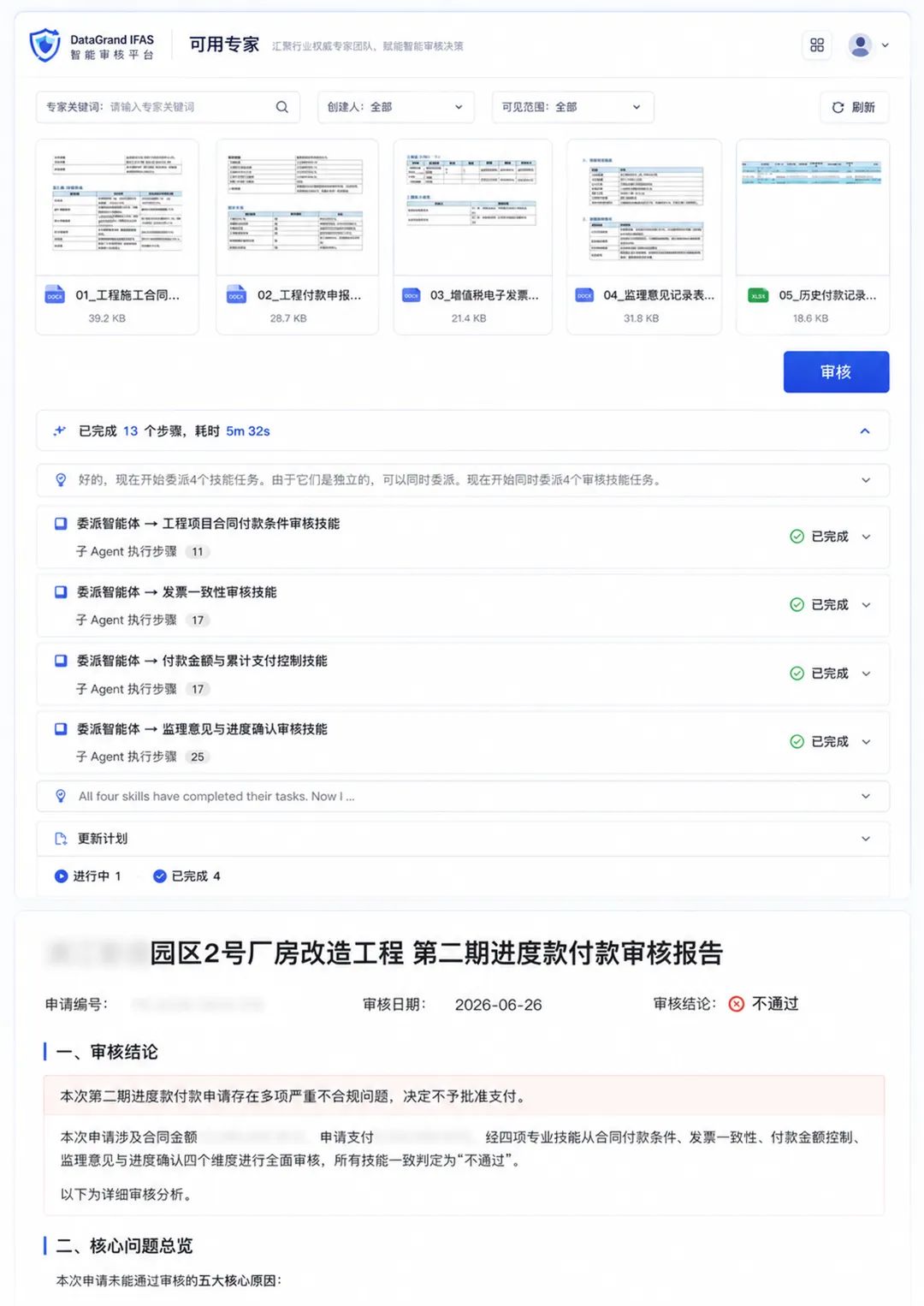The image size is (924, 1306).
Task: Open the apps grid icon in header
Action: click(817, 45)
